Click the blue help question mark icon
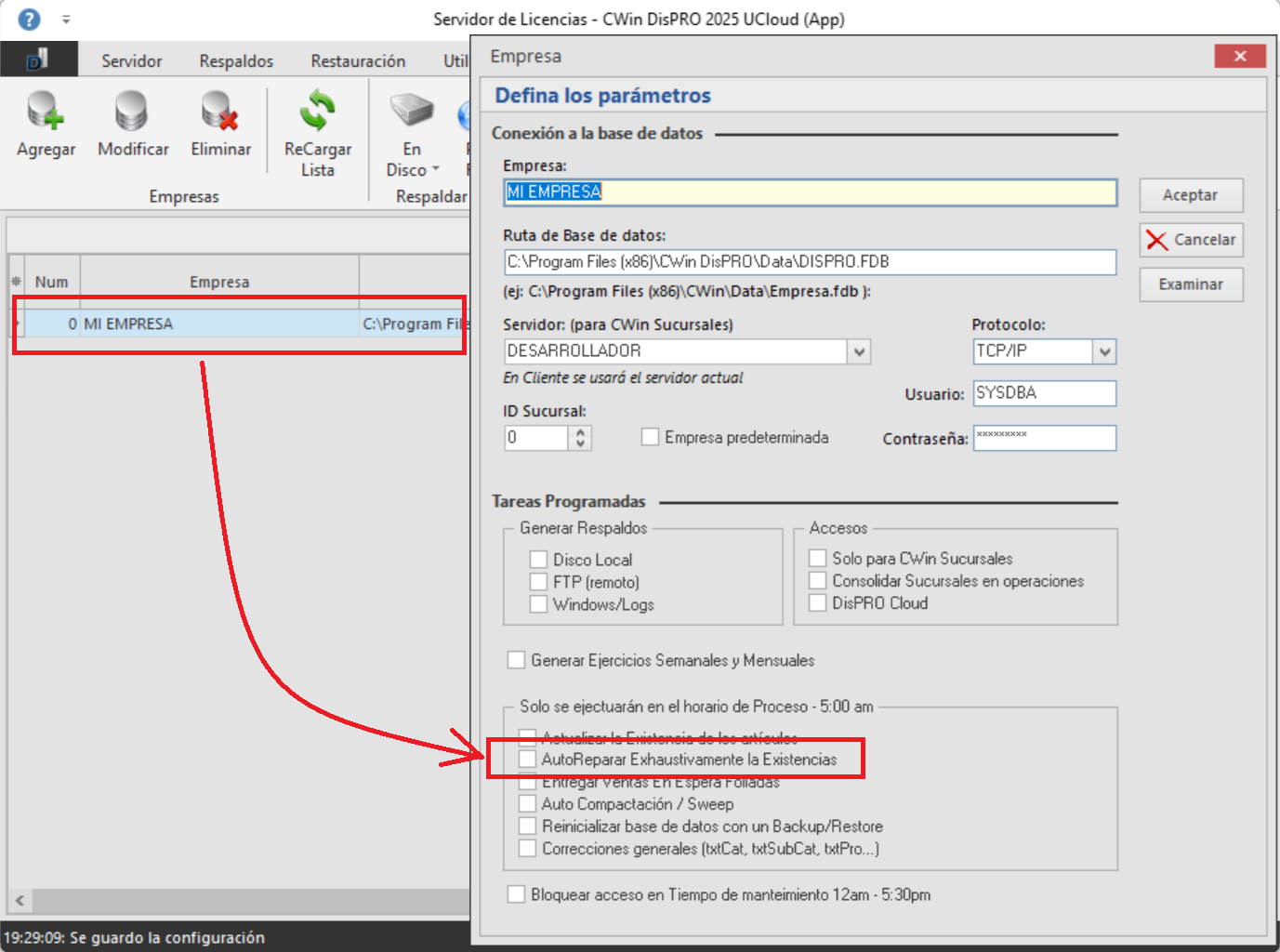 (30, 19)
